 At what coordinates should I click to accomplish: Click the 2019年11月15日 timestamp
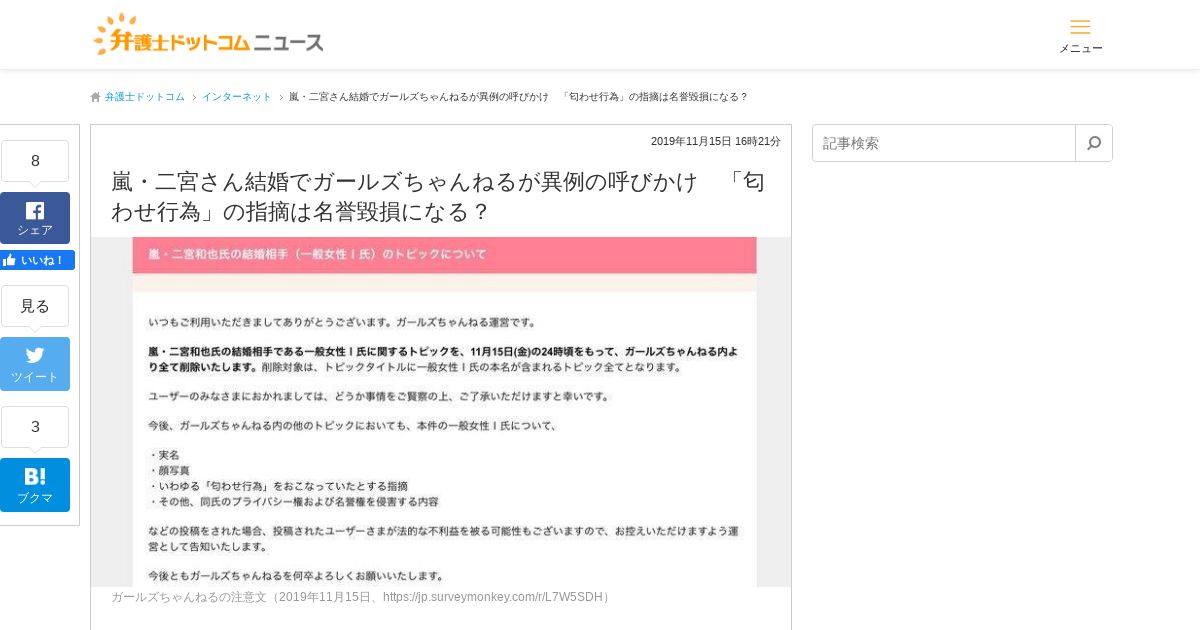[716, 141]
